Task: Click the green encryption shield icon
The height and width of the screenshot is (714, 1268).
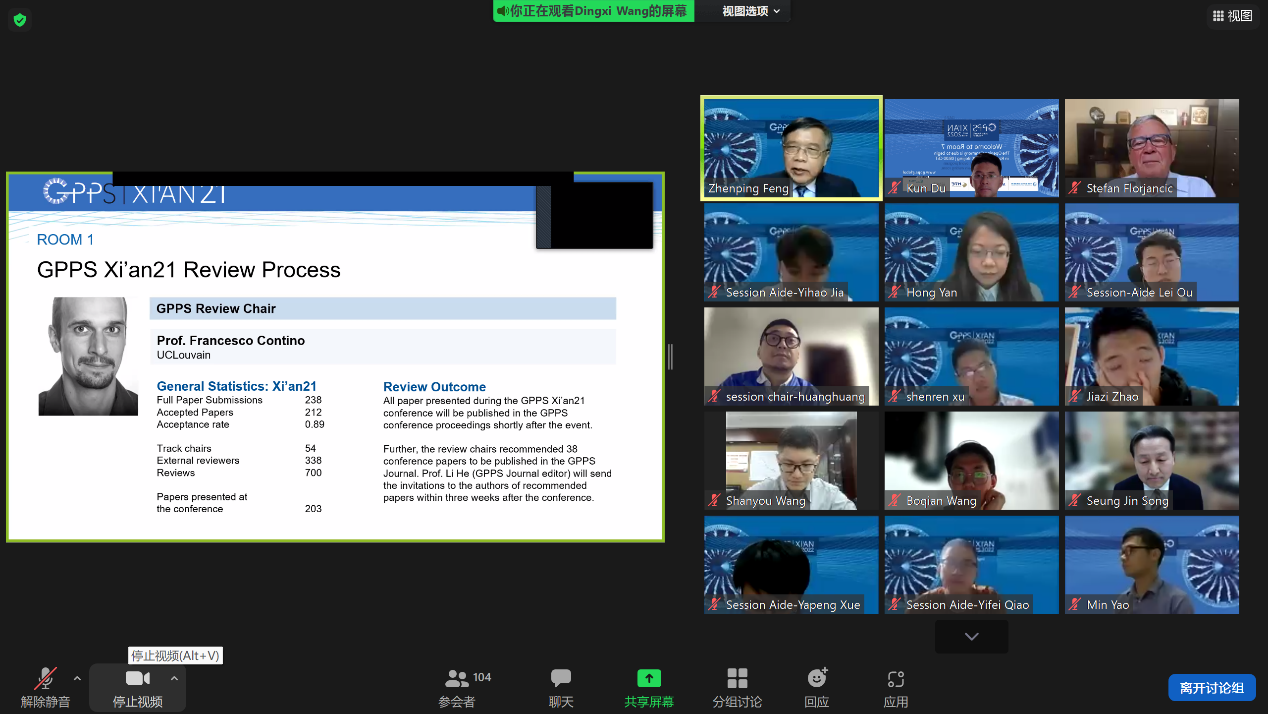Action: click(x=20, y=19)
